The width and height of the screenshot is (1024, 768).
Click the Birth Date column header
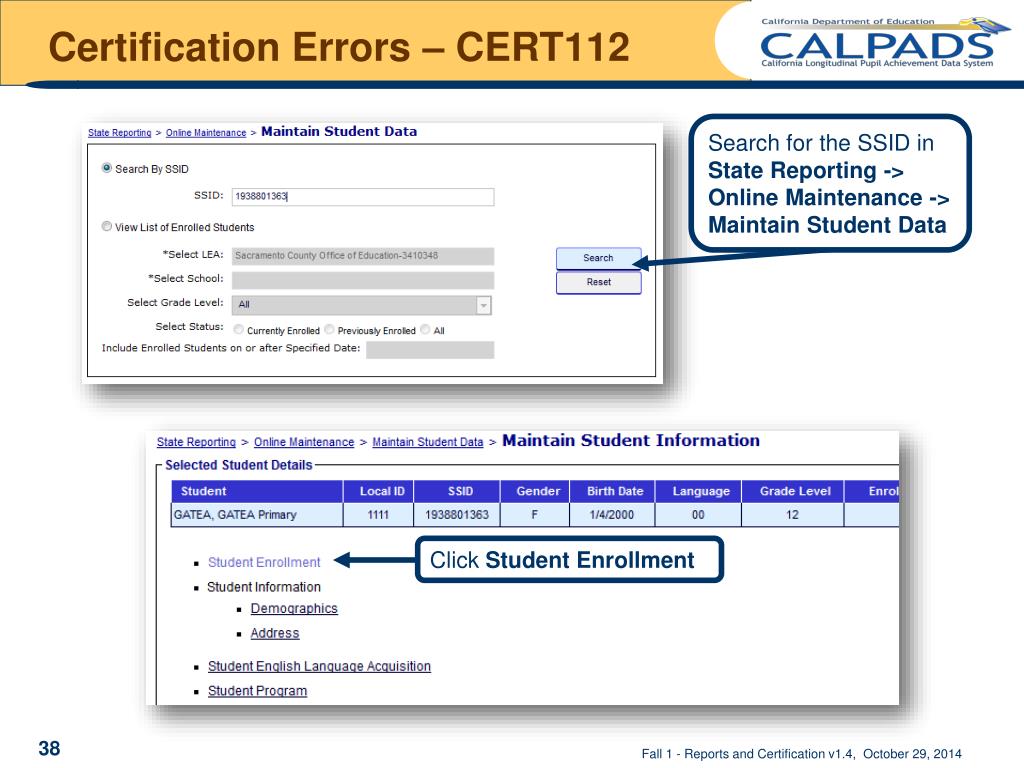pyautogui.click(x=612, y=491)
